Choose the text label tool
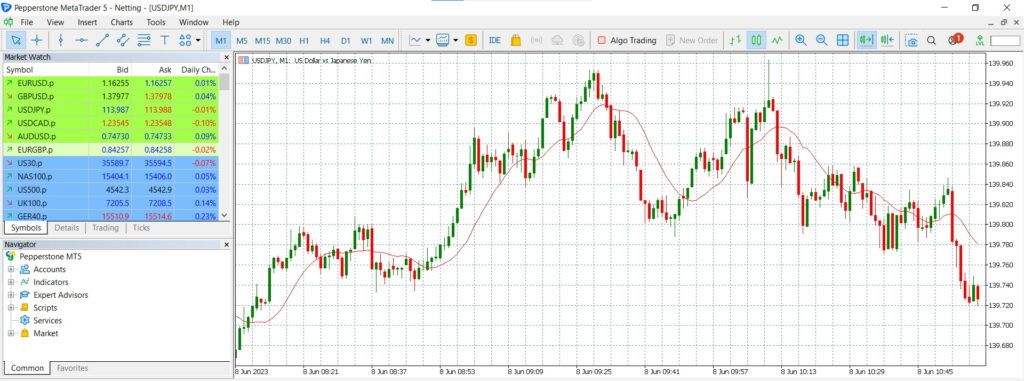 coord(165,40)
